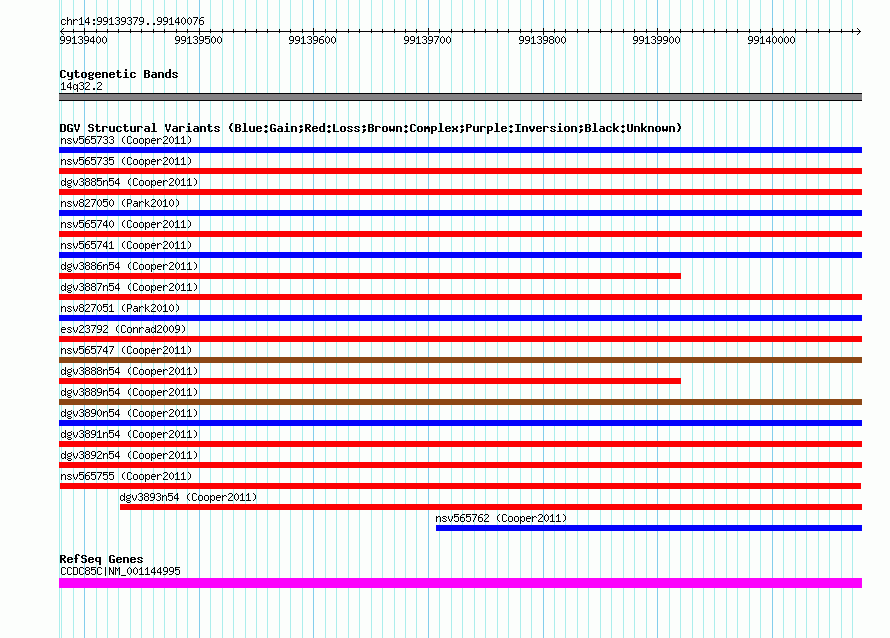Click the blue nsv565741 variant bar
The width and height of the screenshot is (890, 638).
tap(460, 255)
